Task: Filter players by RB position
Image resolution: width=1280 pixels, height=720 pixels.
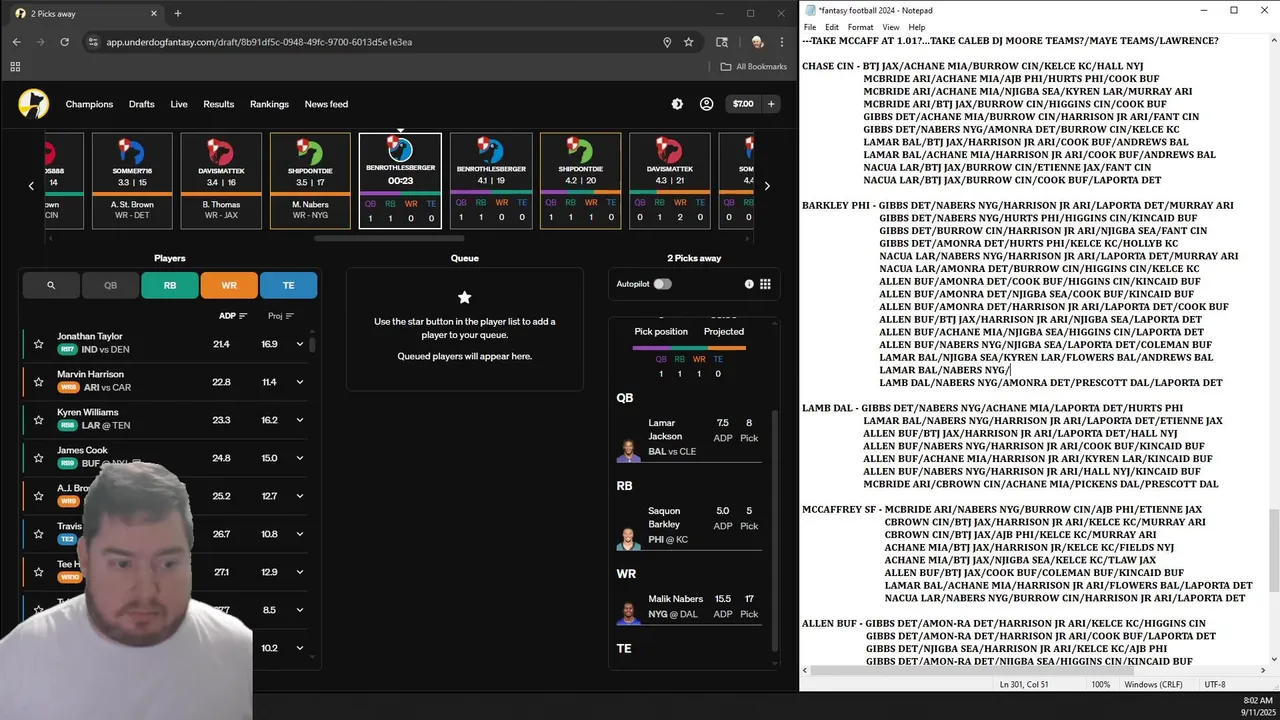Action: point(170,285)
